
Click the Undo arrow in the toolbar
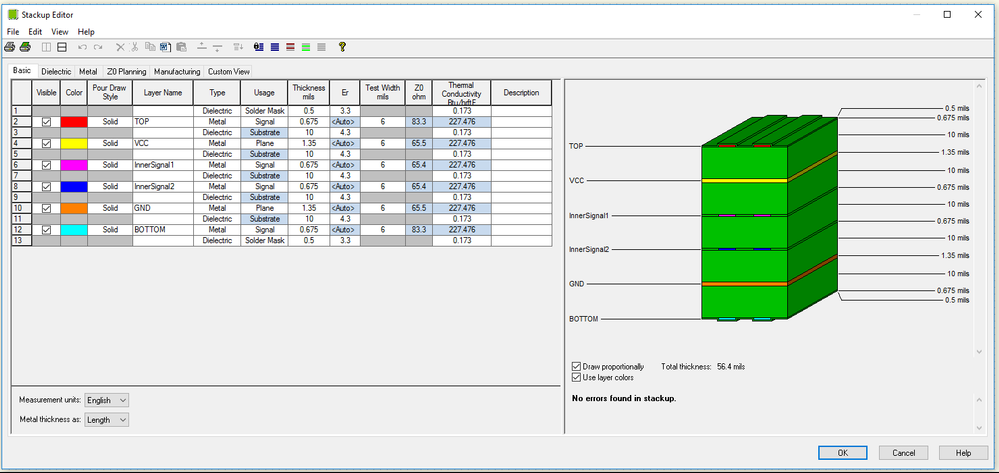click(x=81, y=47)
